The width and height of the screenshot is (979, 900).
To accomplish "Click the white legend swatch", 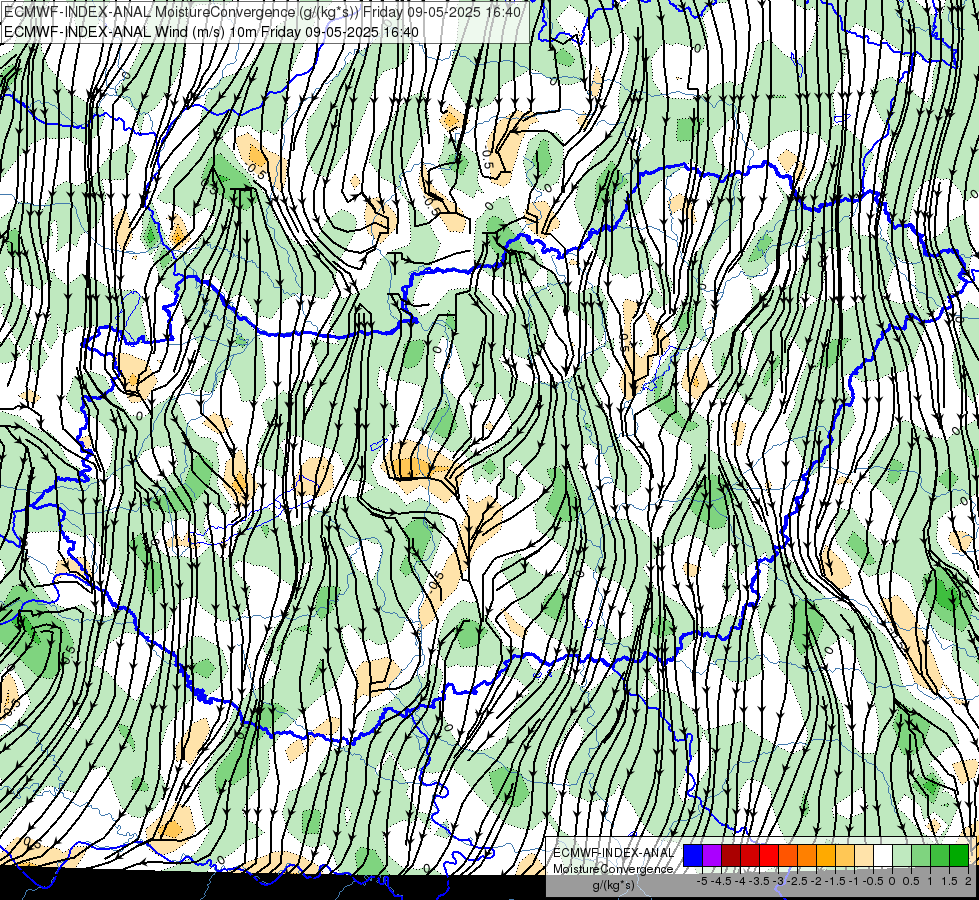I will pos(883,856).
